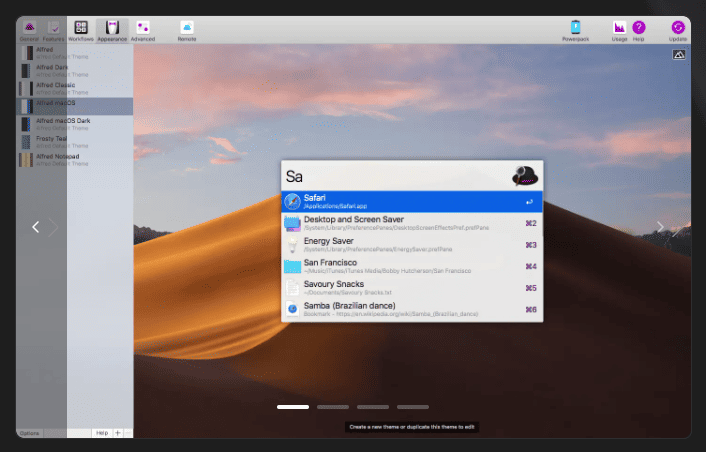Open the Savoury Snacks document result
Image resolution: width=706 pixels, height=452 pixels.
click(412, 288)
